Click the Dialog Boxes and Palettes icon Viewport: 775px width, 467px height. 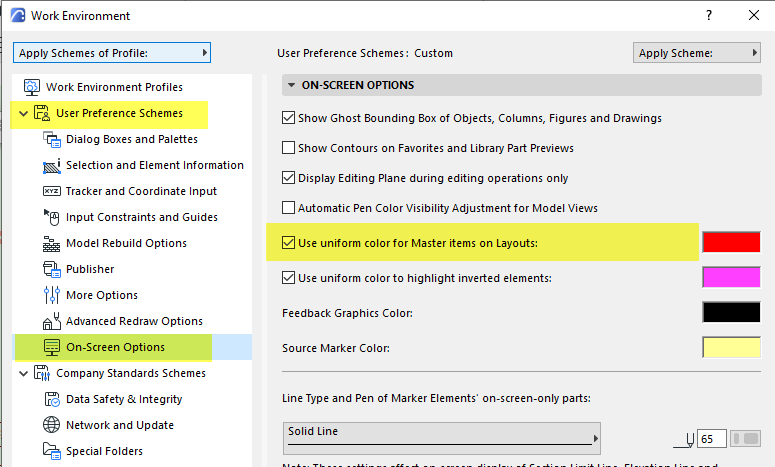tap(52, 139)
